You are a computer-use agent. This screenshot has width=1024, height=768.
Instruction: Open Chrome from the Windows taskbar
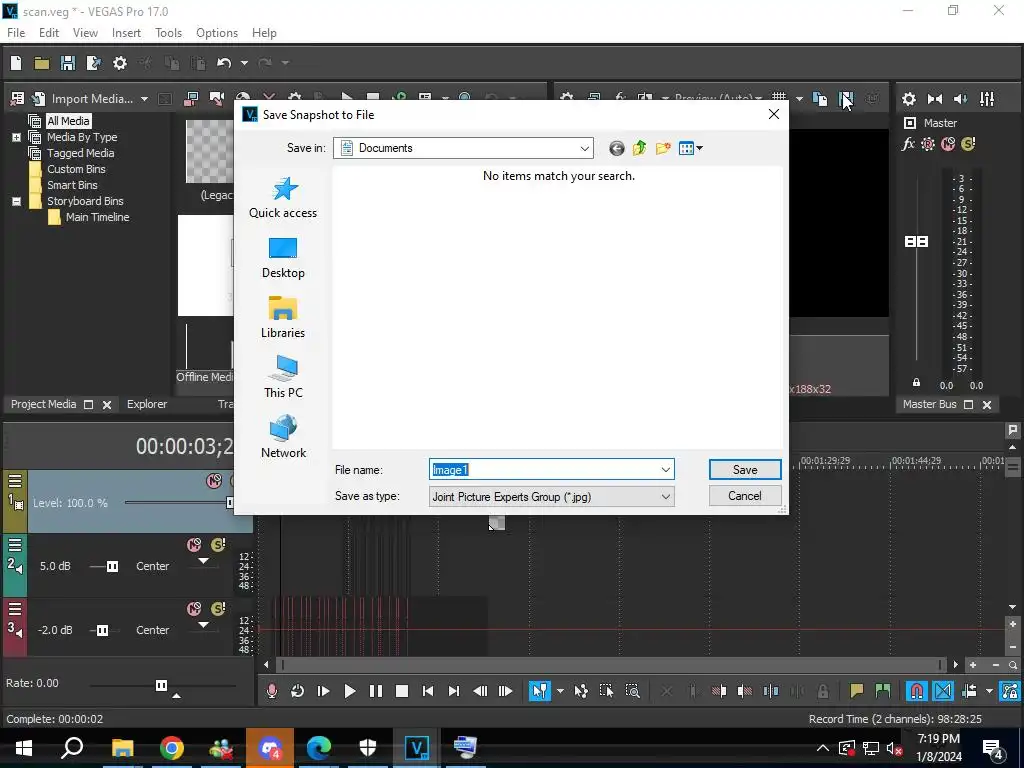click(x=172, y=748)
